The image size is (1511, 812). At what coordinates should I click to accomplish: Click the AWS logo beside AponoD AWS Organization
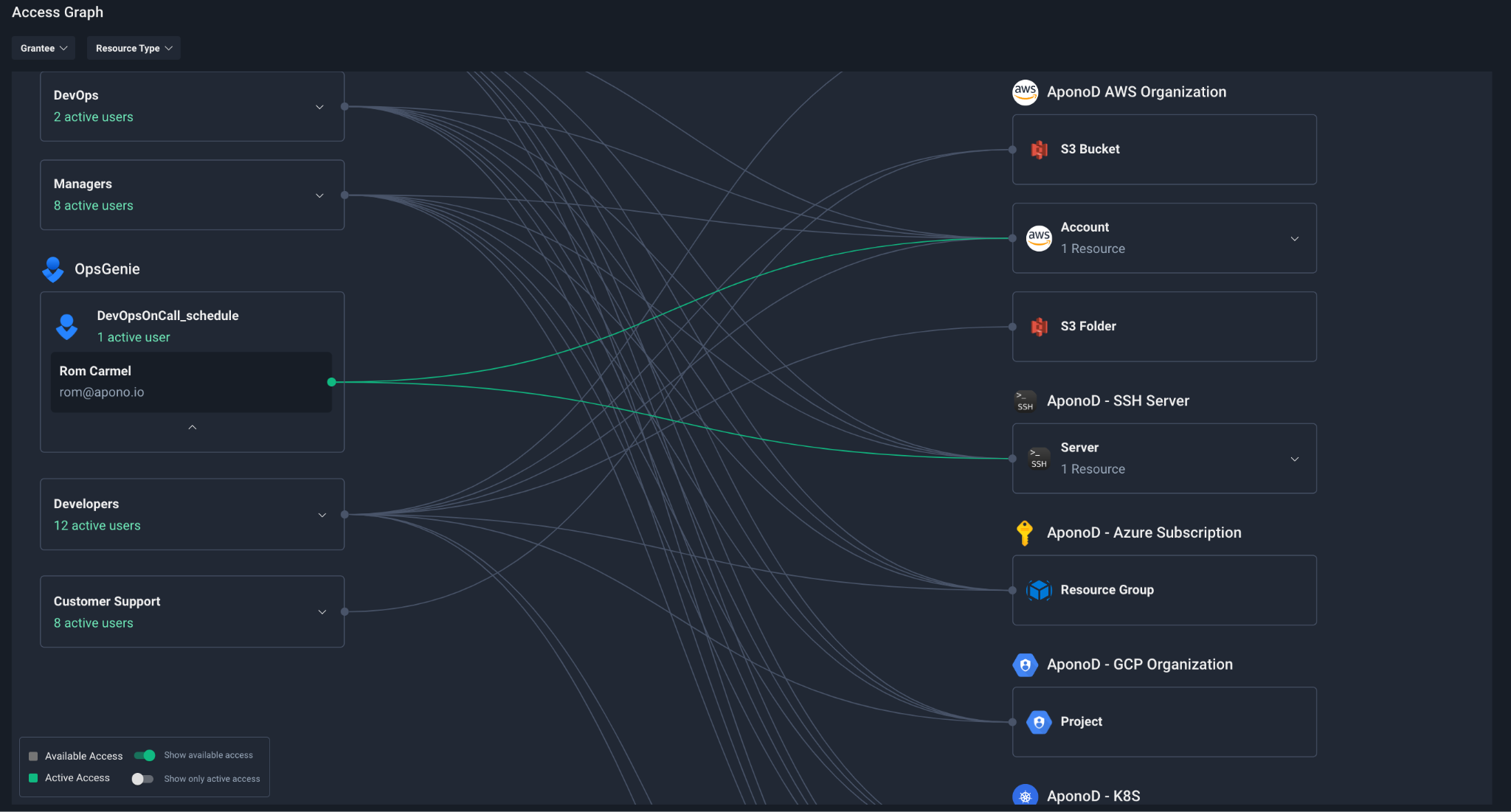[1025, 92]
